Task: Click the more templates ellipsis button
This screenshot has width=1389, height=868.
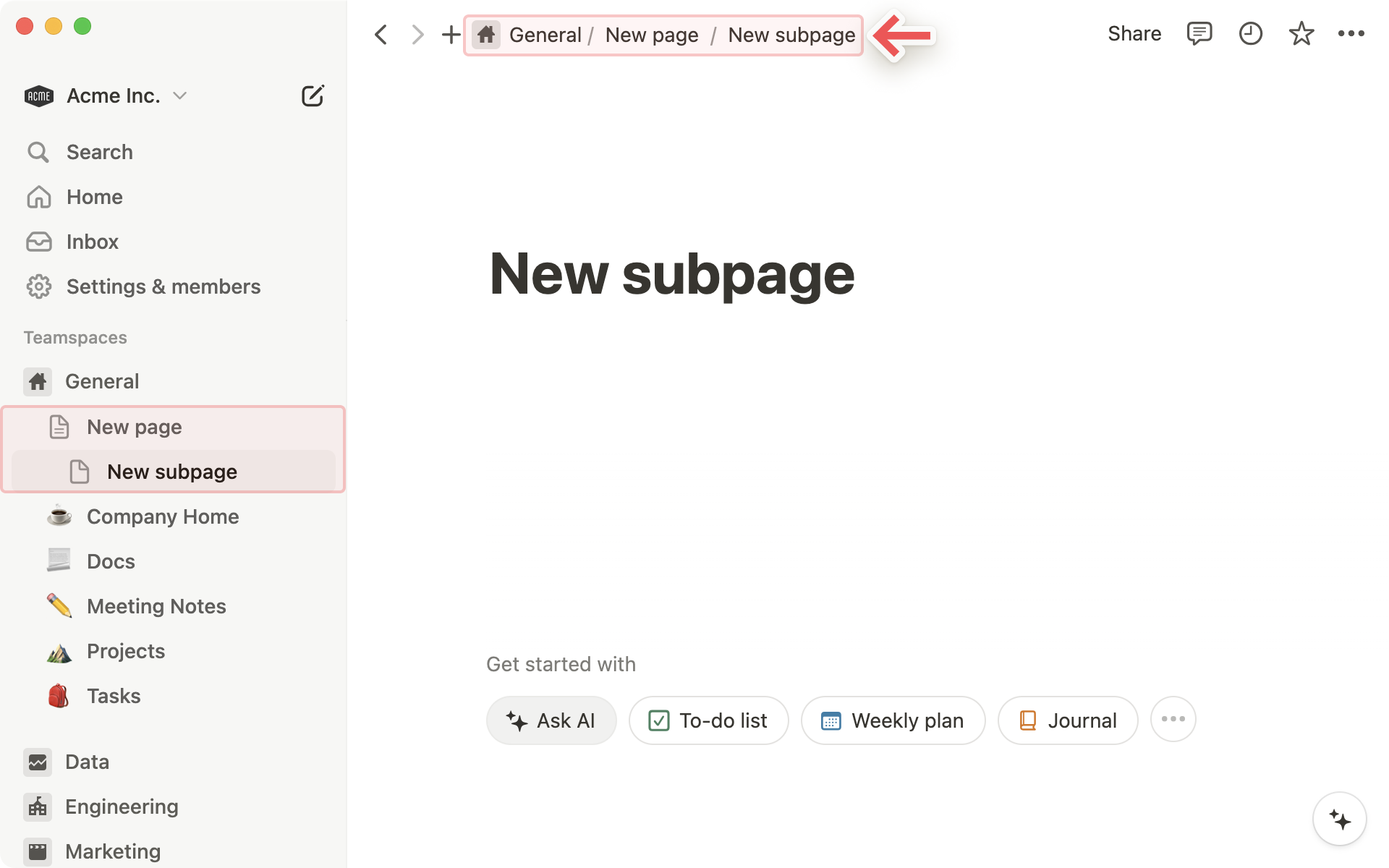Action: coord(1173,719)
